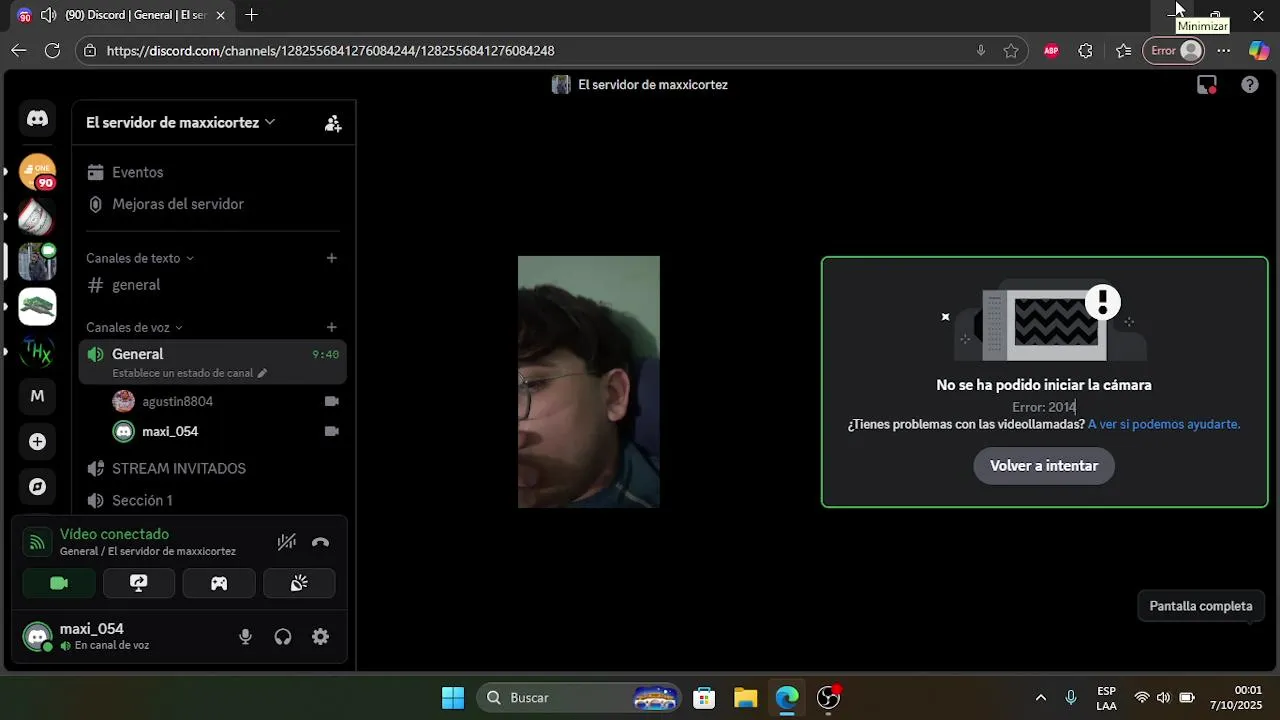Mute the microphone in user panel
The height and width of the screenshot is (720, 1280).
coord(245,637)
